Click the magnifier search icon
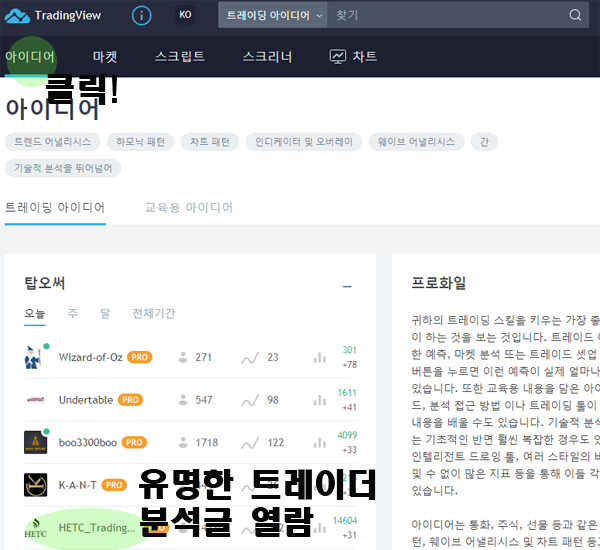Viewport: 600px width, 550px height. pos(575,15)
